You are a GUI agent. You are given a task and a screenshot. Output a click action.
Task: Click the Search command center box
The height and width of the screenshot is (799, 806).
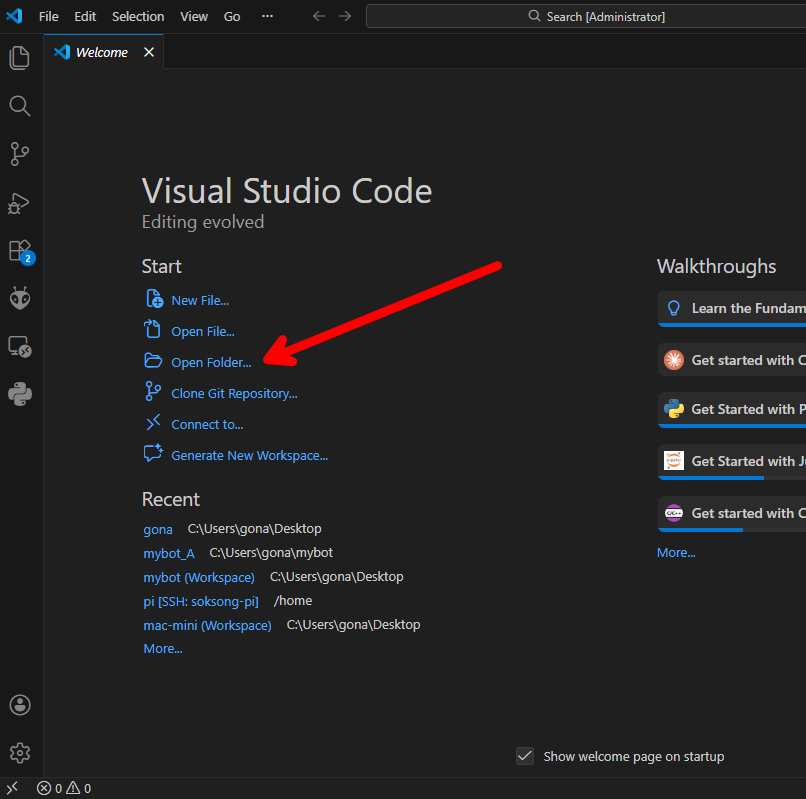click(x=586, y=16)
